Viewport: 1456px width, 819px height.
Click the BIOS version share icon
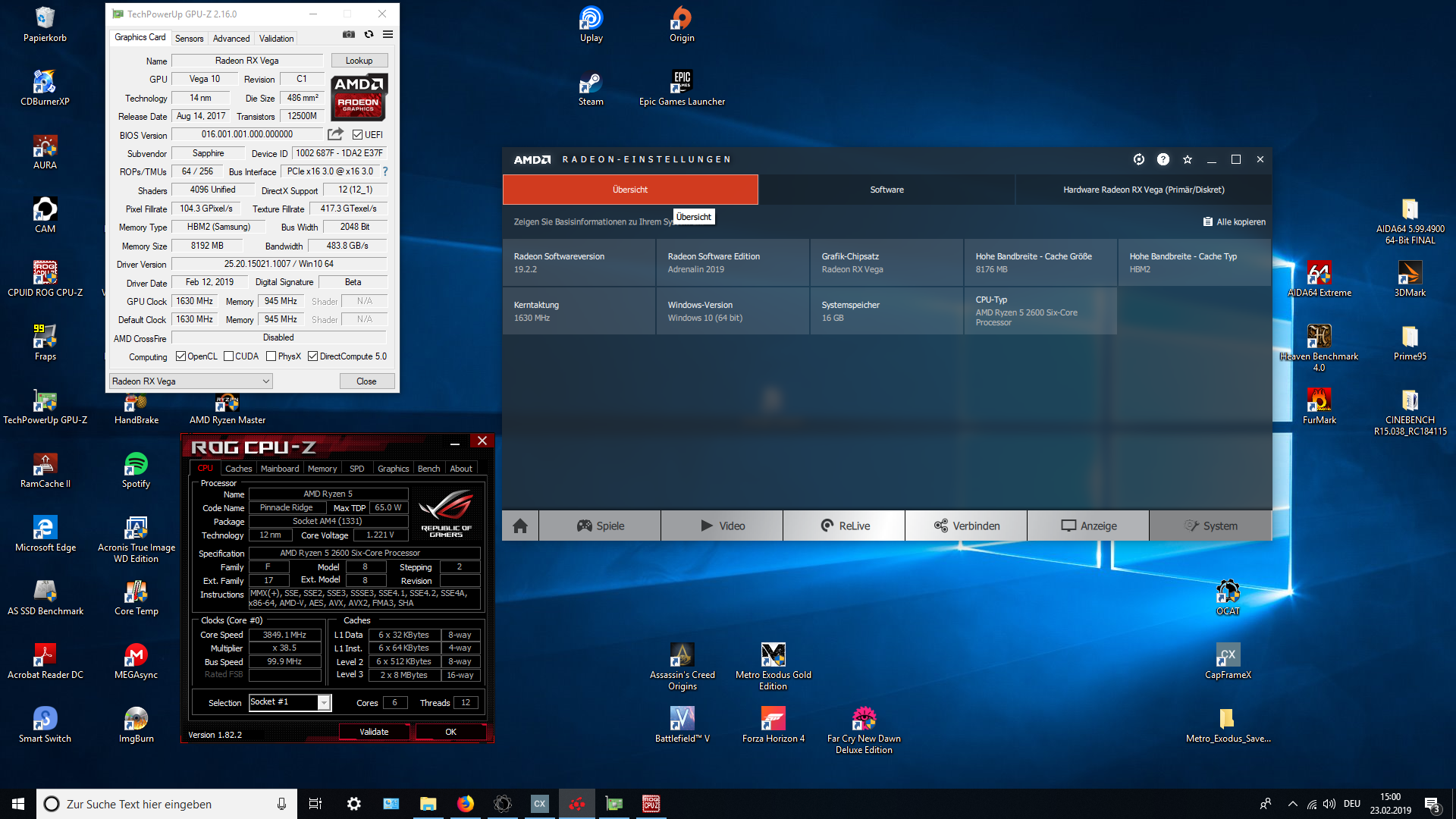click(335, 134)
